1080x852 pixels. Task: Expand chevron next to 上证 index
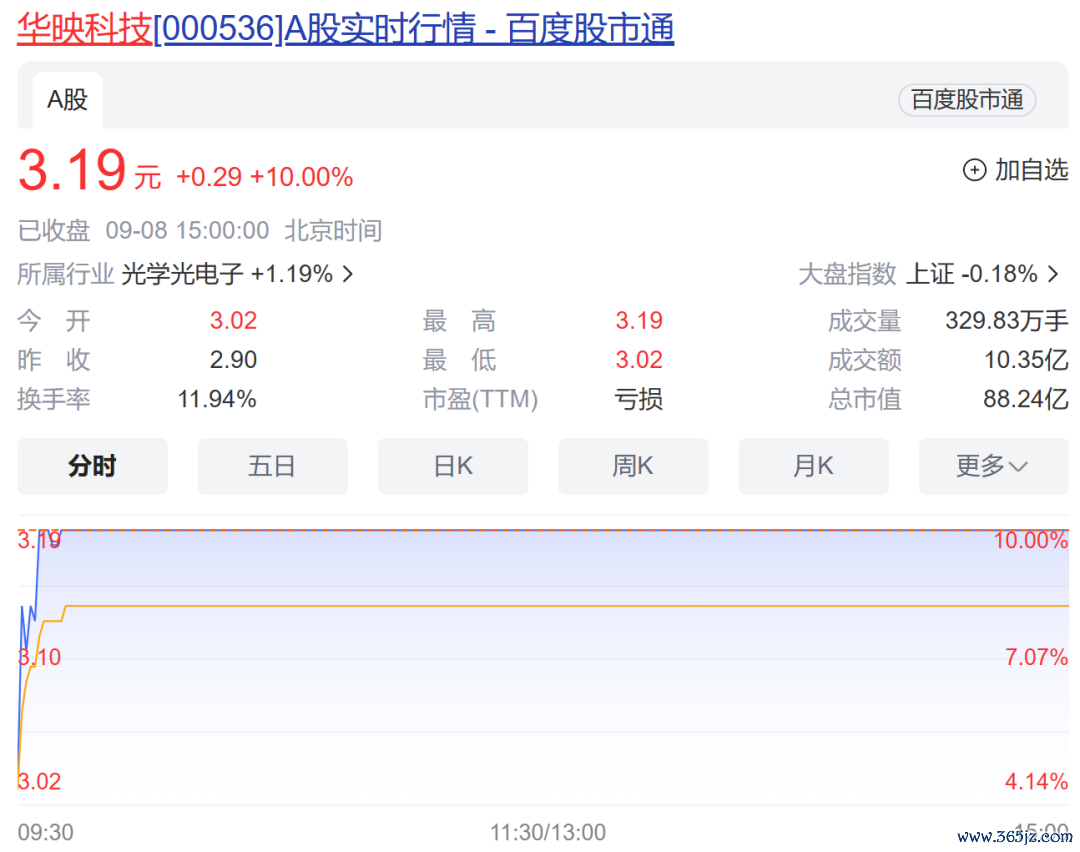[x=1052, y=274]
